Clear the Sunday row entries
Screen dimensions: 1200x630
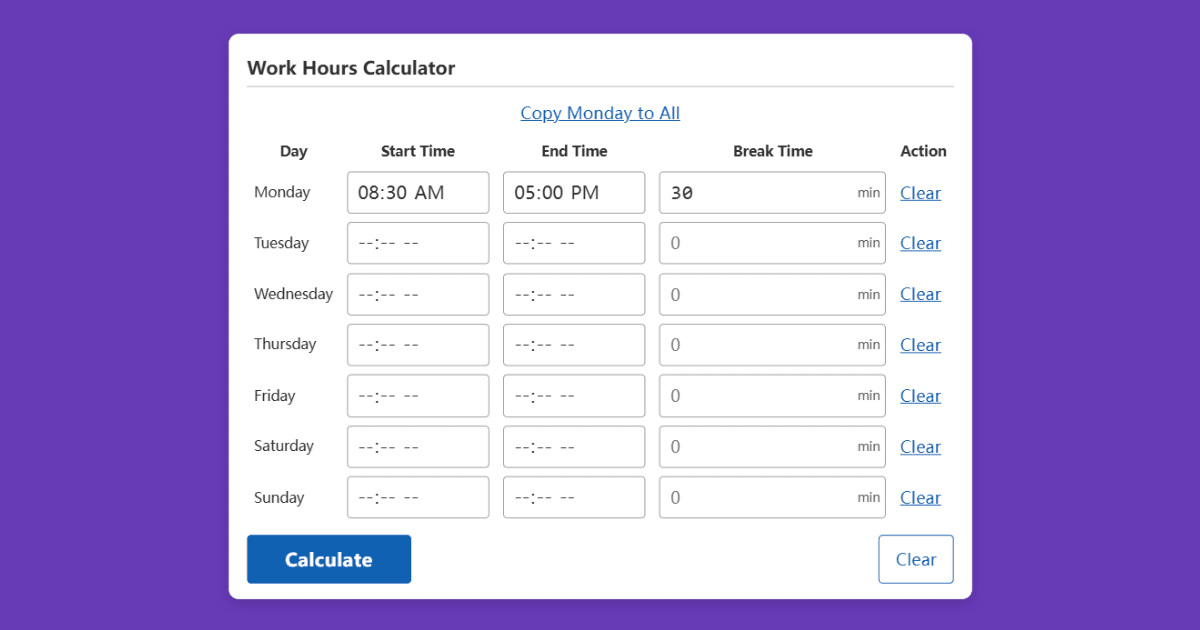point(920,497)
